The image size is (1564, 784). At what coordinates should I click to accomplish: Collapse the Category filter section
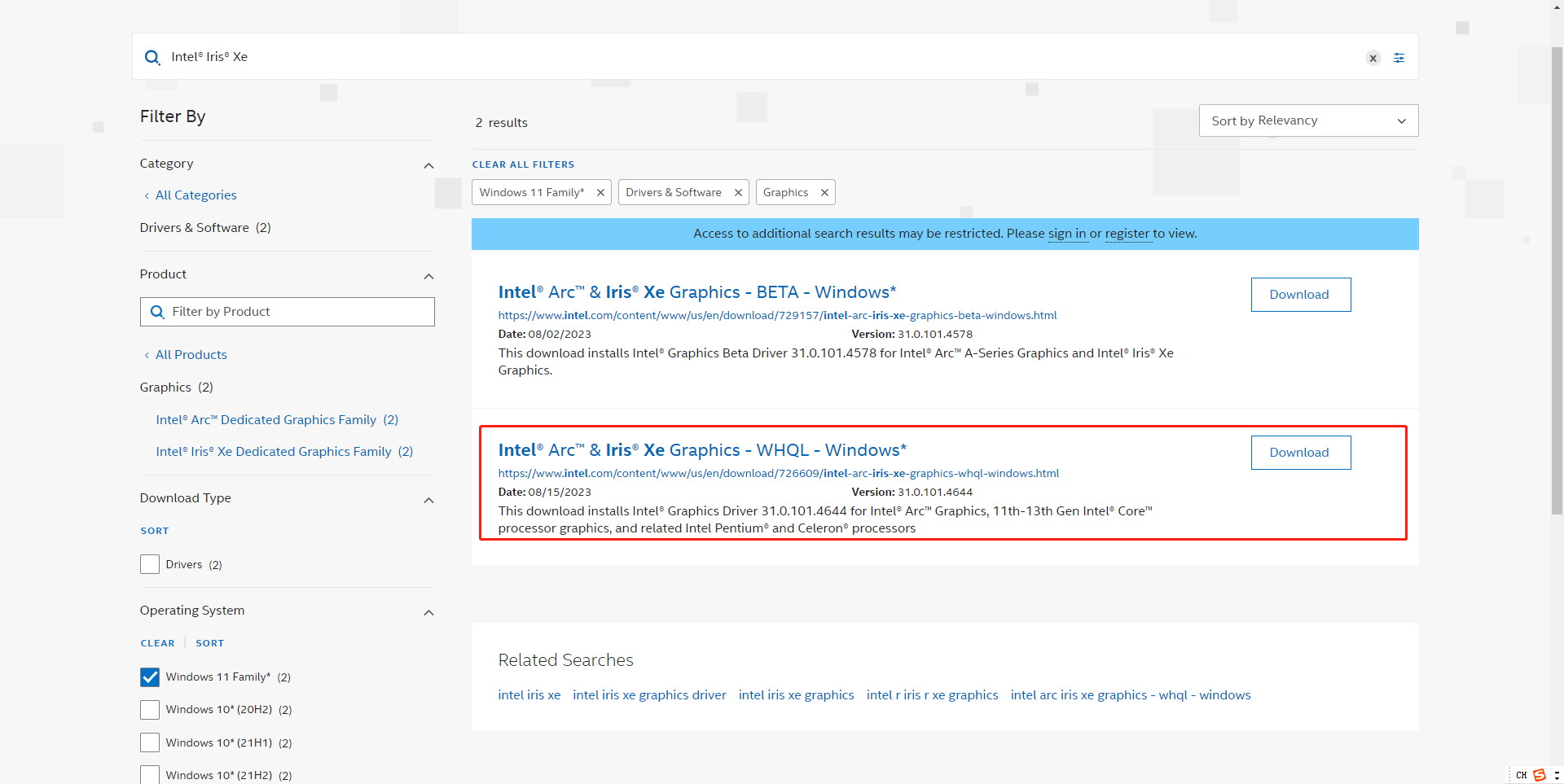[428, 165]
